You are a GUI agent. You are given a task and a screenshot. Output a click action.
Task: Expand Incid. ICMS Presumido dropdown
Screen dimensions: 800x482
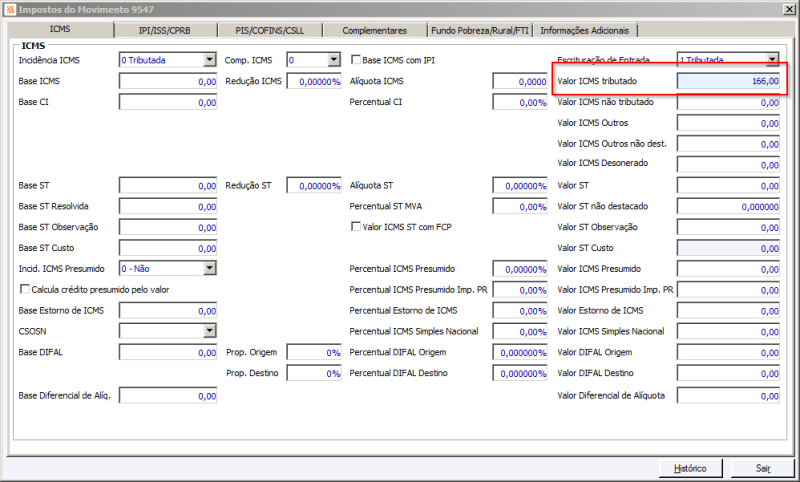(x=210, y=268)
